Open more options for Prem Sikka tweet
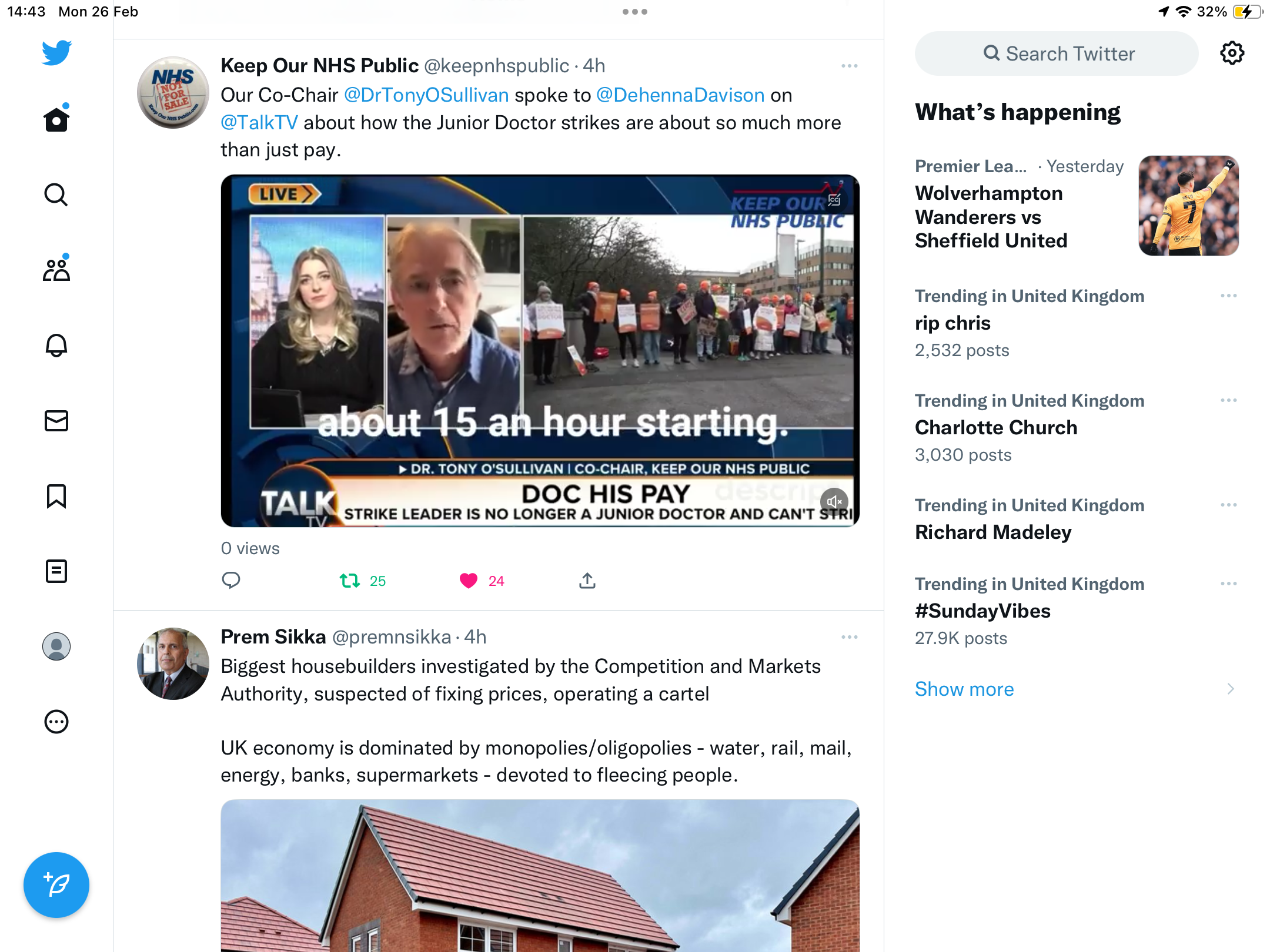The image size is (1270, 952). (x=849, y=637)
